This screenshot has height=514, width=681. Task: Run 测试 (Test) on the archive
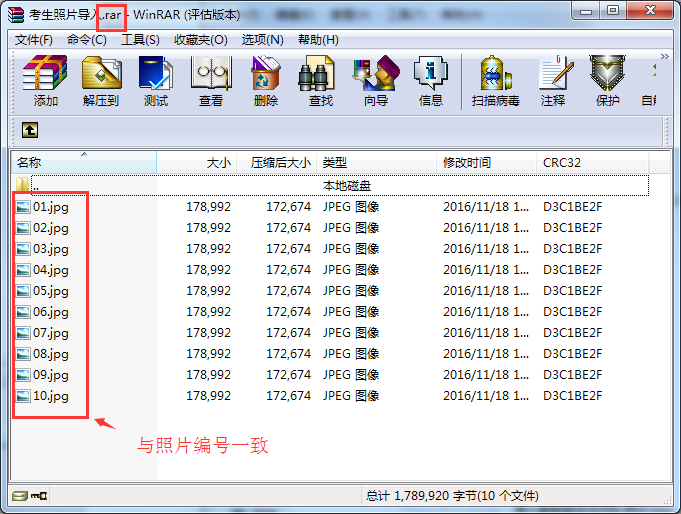[156, 81]
